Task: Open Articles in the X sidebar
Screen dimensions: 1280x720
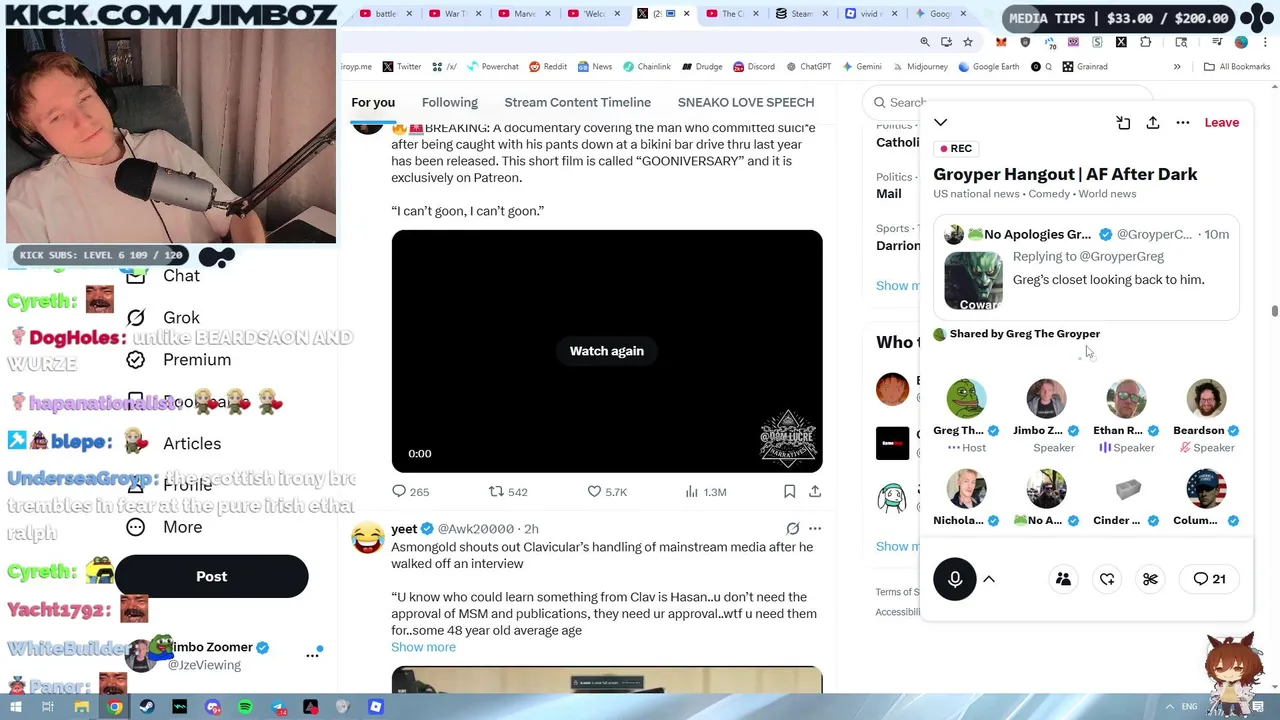Action: coord(176,444)
